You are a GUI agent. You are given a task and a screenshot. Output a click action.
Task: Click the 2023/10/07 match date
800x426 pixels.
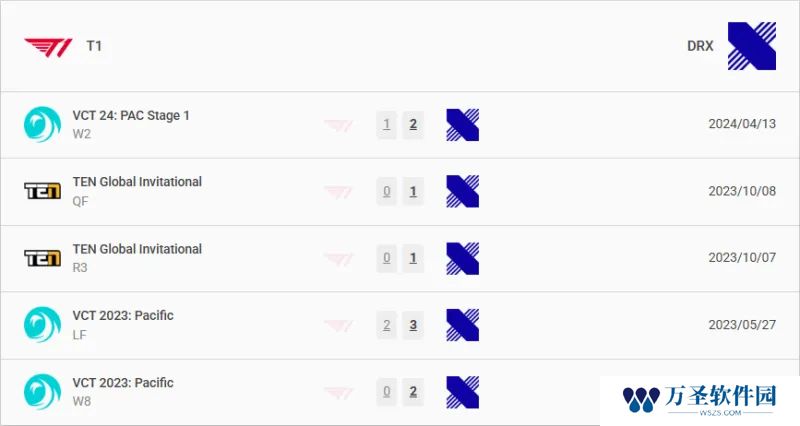pos(742,258)
